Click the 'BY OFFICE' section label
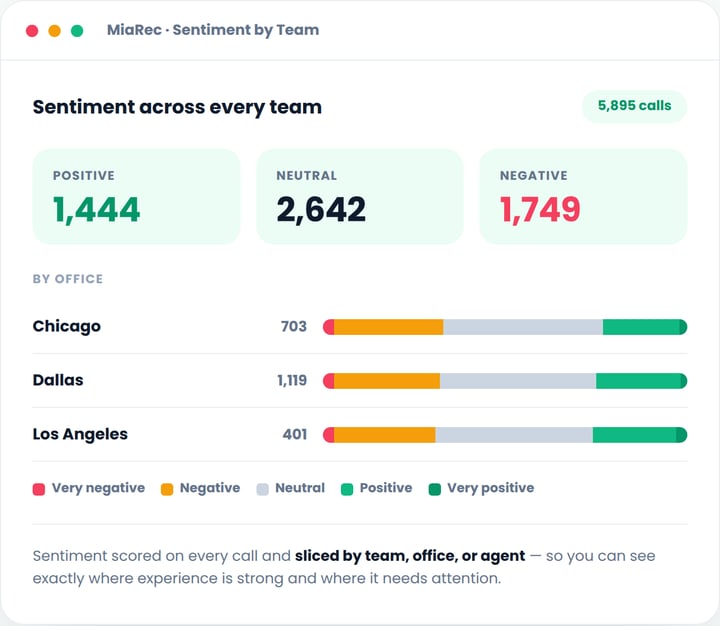The height and width of the screenshot is (626, 720). pos(68,279)
